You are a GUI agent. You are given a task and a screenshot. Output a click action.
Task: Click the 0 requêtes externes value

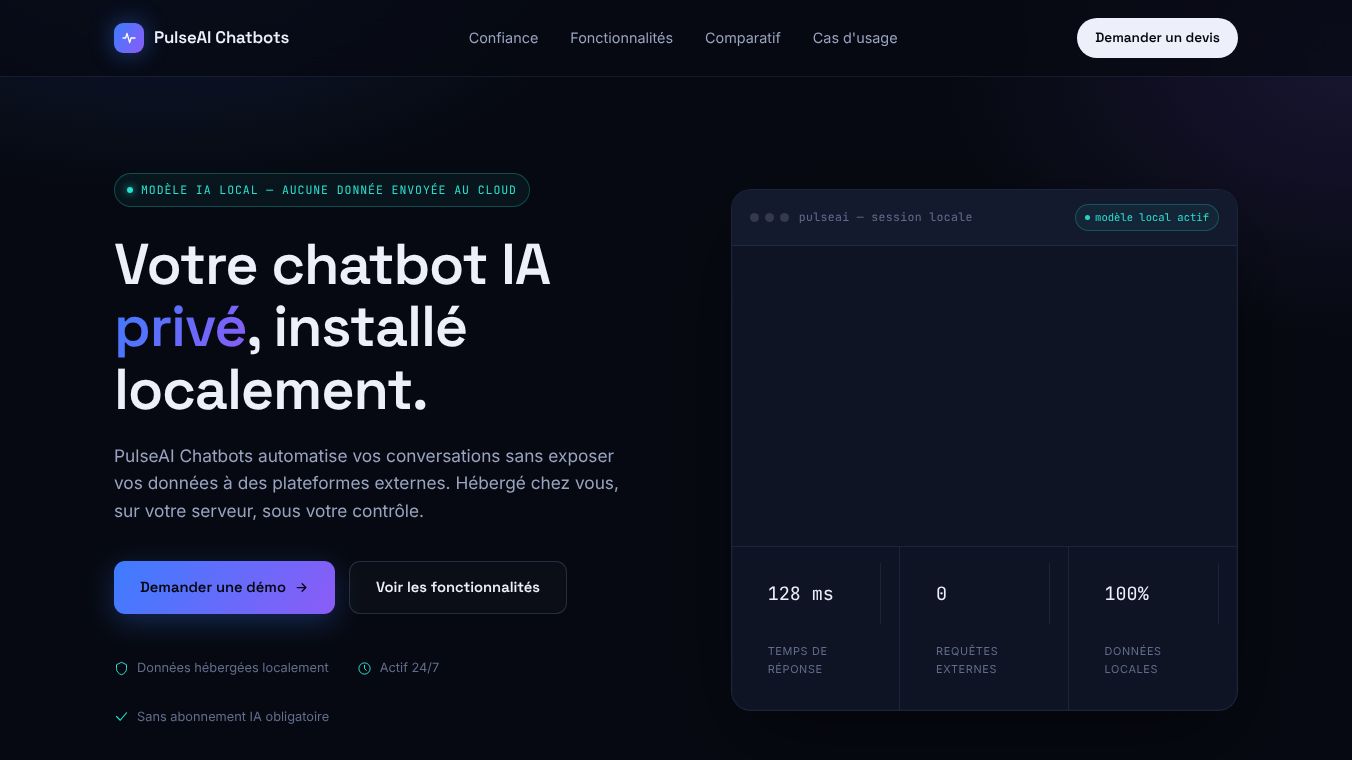click(941, 594)
